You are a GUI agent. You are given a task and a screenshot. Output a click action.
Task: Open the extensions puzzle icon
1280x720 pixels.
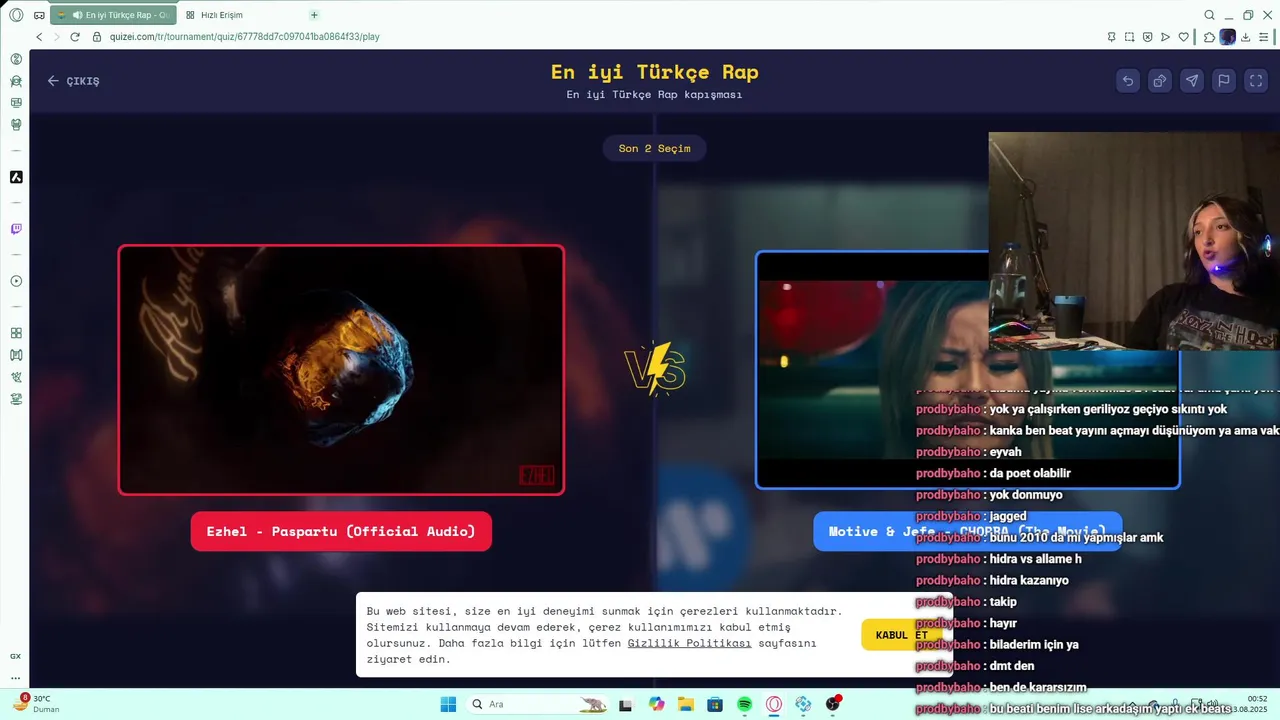1209,37
